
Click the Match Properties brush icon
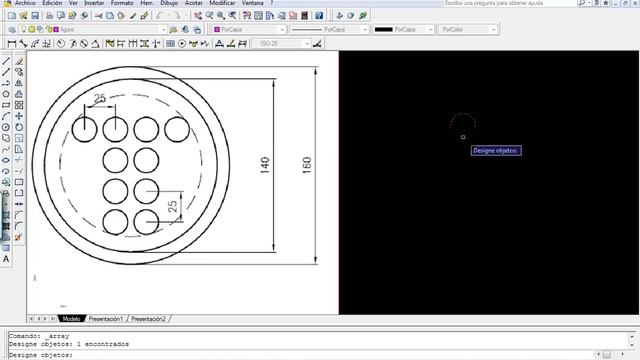[x=133, y=16]
